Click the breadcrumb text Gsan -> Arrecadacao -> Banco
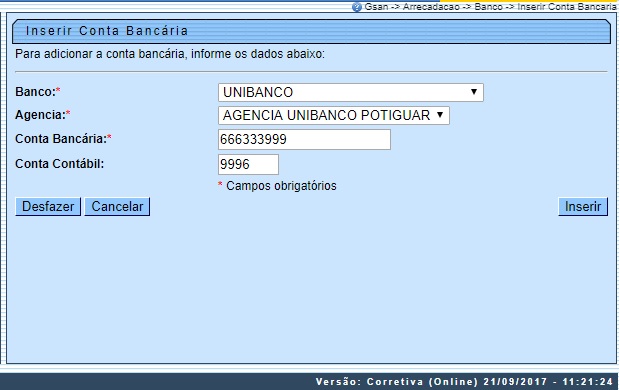This screenshot has width=619, height=390. 433,7
